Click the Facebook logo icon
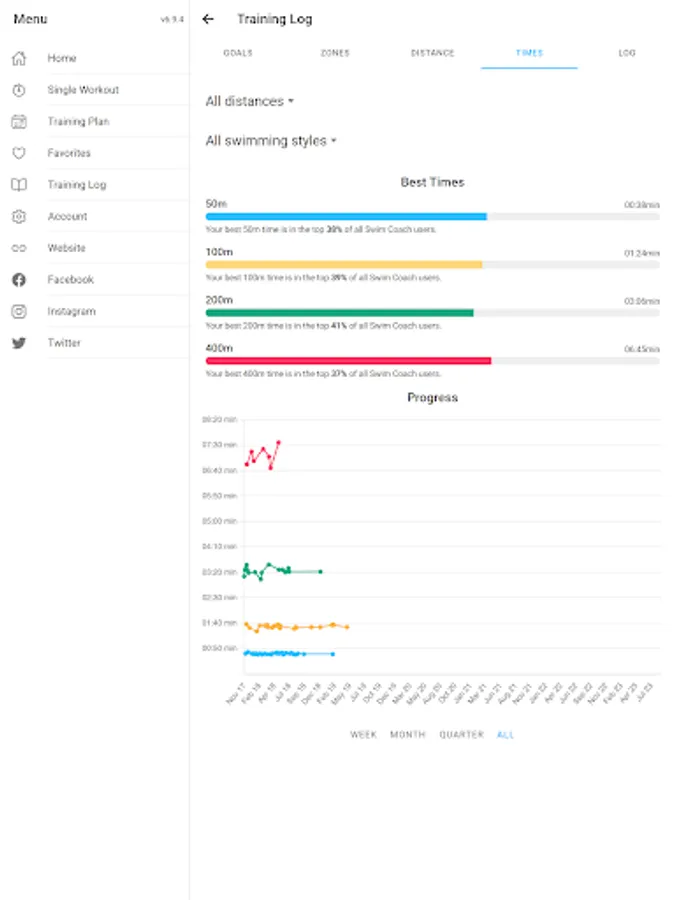The width and height of the screenshot is (675, 900). click(x=19, y=280)
